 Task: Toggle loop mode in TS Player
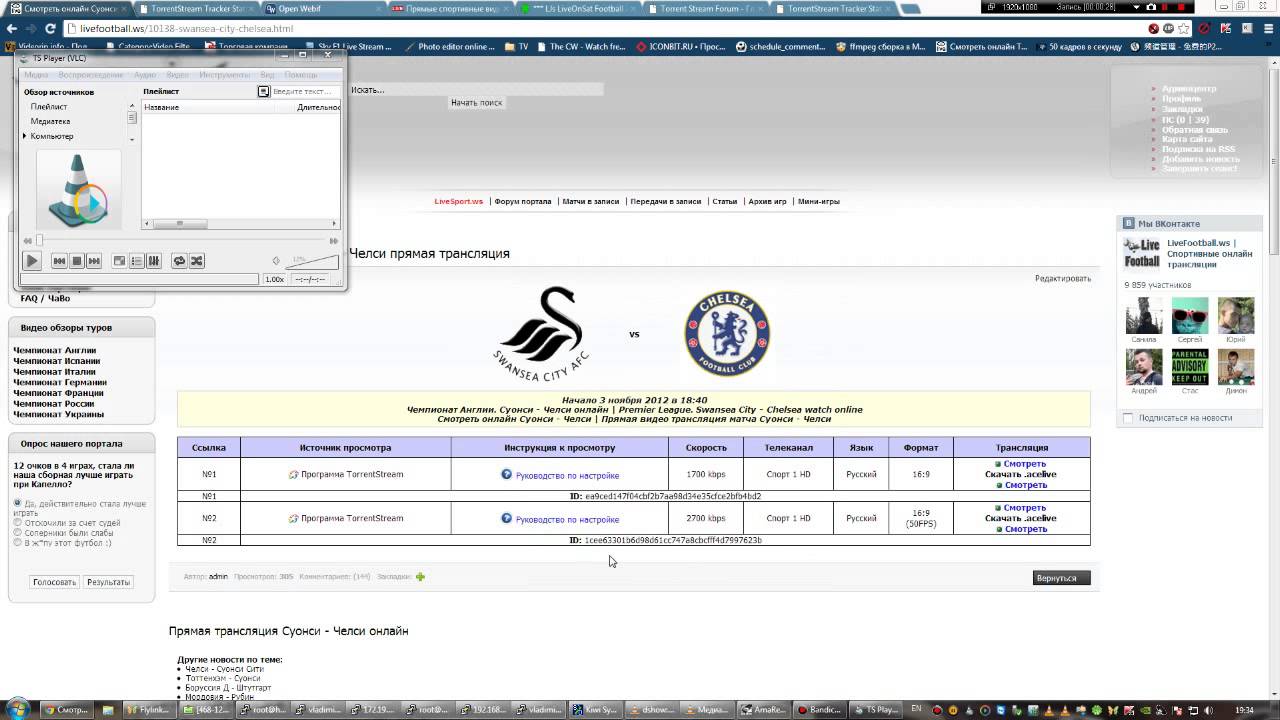coord(179,261)
